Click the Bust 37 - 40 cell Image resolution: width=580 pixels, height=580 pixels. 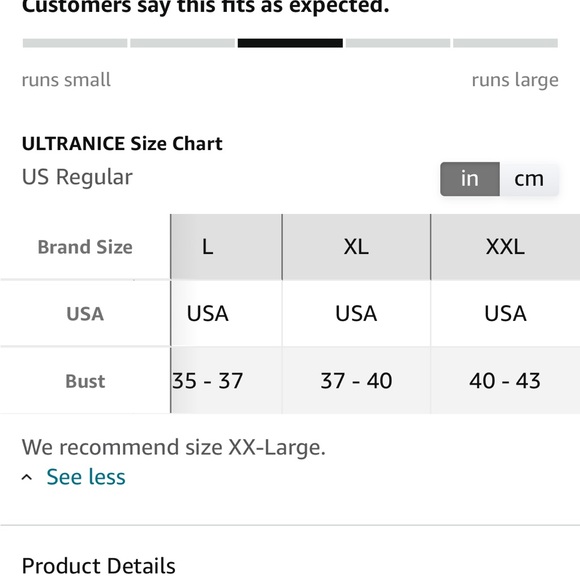click(356, 381)
